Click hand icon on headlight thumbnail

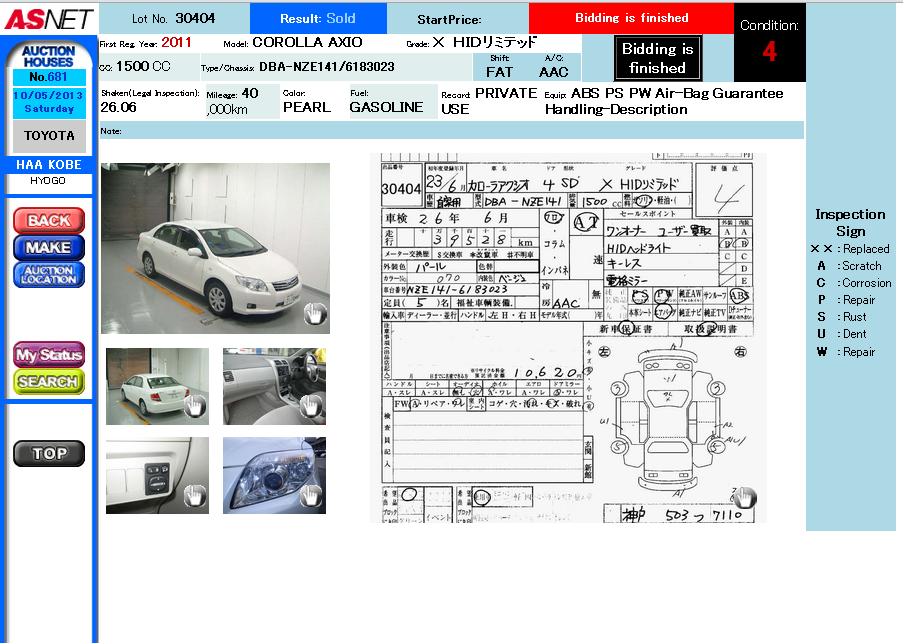click(x=311, y=496)
